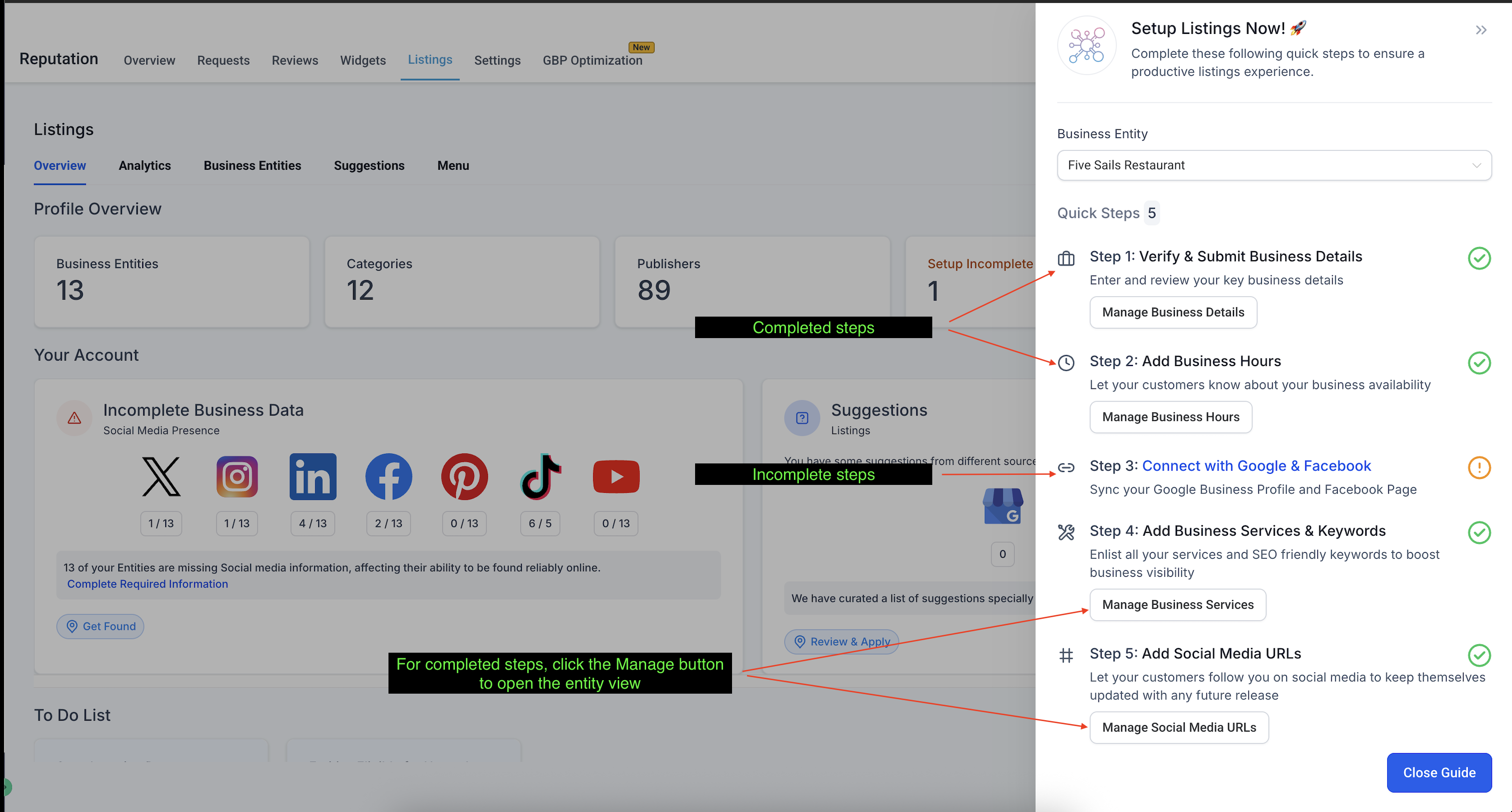This screenshot has width=1512, height=812.
Task: Click Step 3 orange incomplete warning indicator
Action: (x=1479, y=467)
